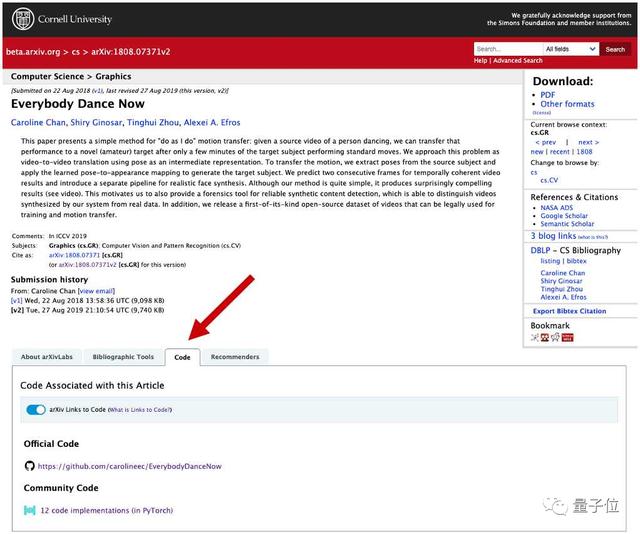This screenshot has height=534, width=640.
Task: Open the Other formats download link
Action: click(567, 104)
